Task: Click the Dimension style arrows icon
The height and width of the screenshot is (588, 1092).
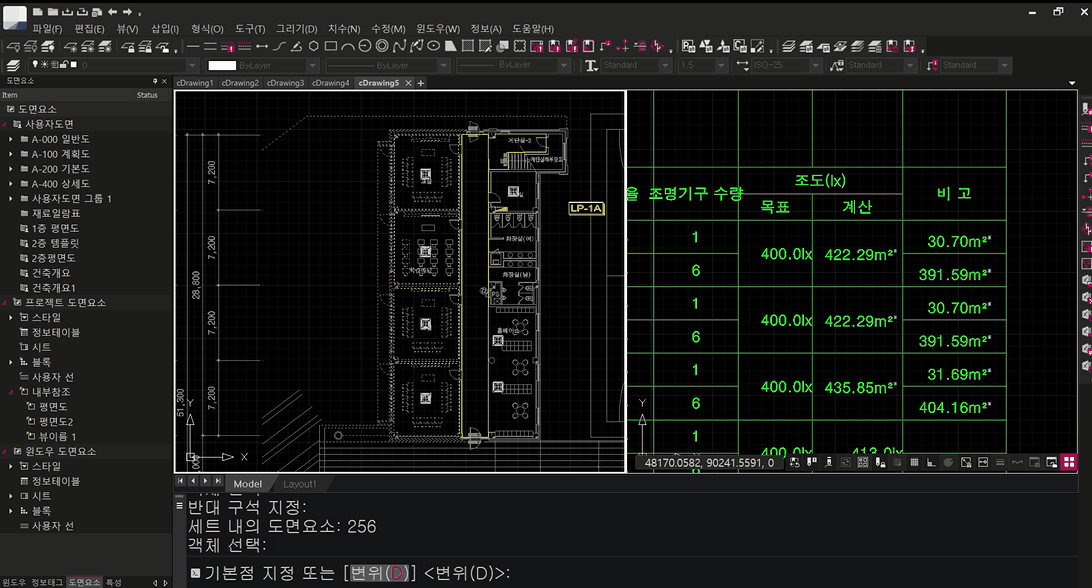Action: tap(742, 65)
